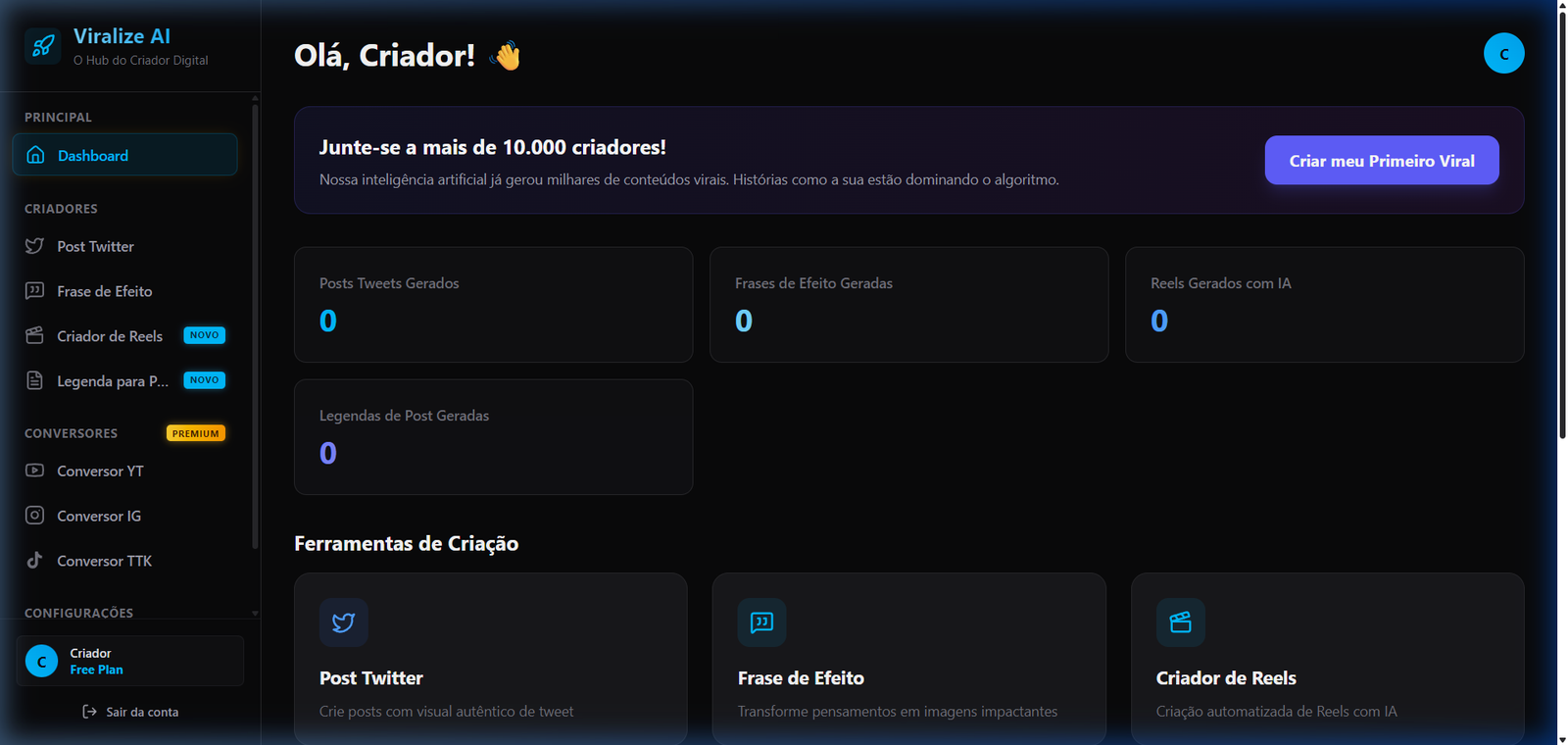Open the user avatar in top right

coord(1503,54)
